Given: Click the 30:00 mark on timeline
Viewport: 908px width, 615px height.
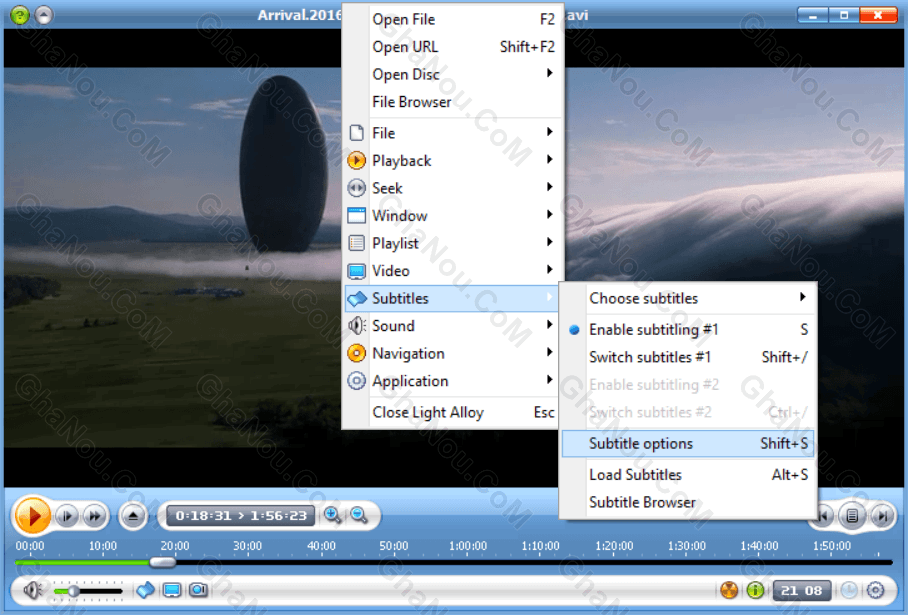Looking at the screenshot, I should pos(248,546).
